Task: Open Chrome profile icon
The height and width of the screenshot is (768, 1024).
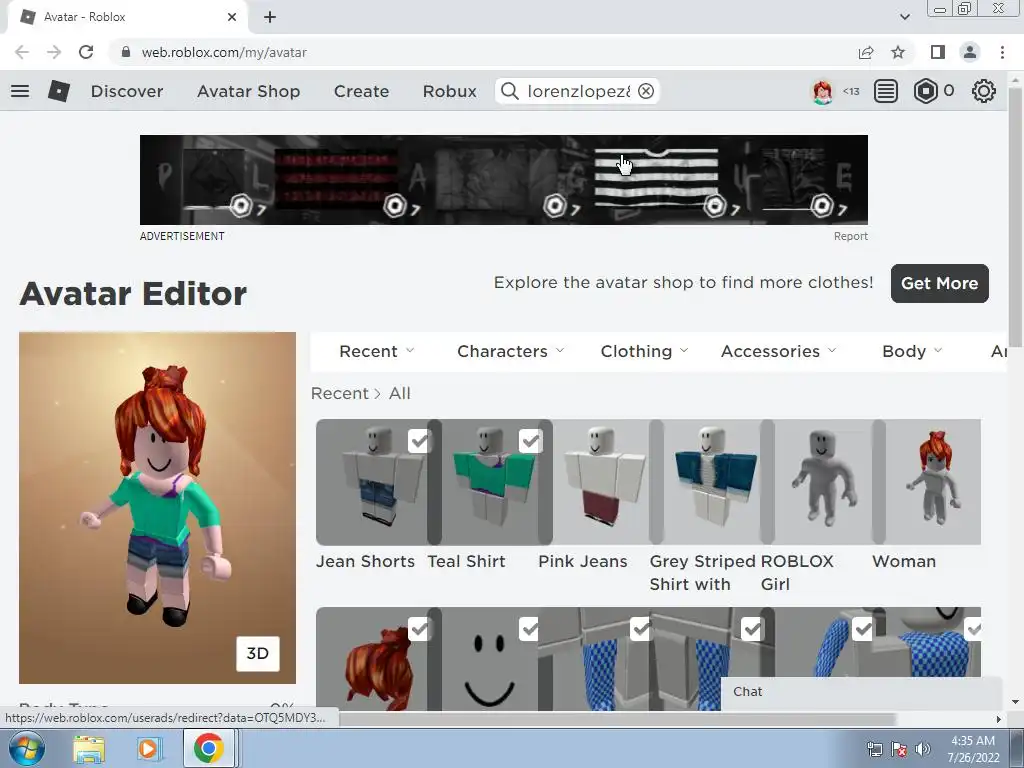Action: [970, 52]
